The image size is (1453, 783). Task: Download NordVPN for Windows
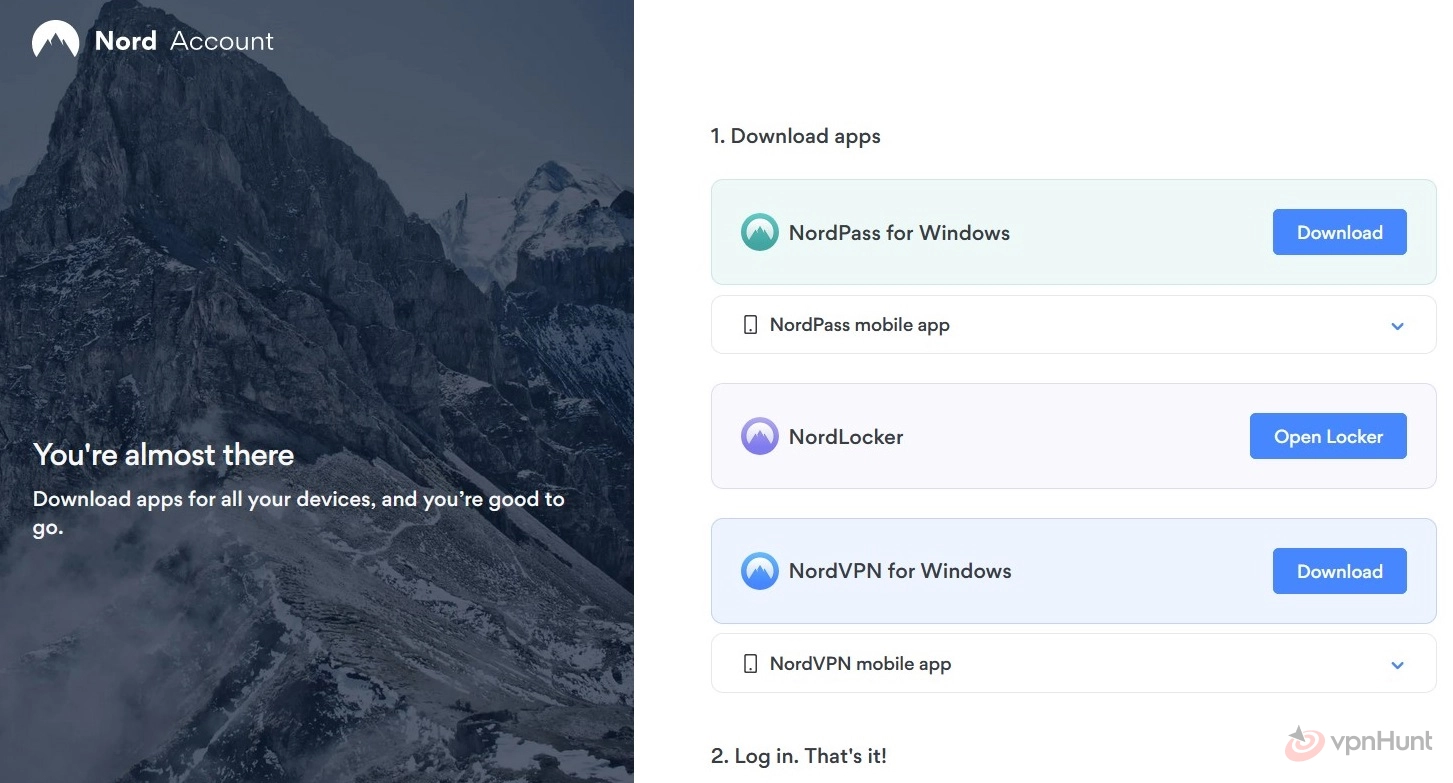click(x=1339, y=571)
